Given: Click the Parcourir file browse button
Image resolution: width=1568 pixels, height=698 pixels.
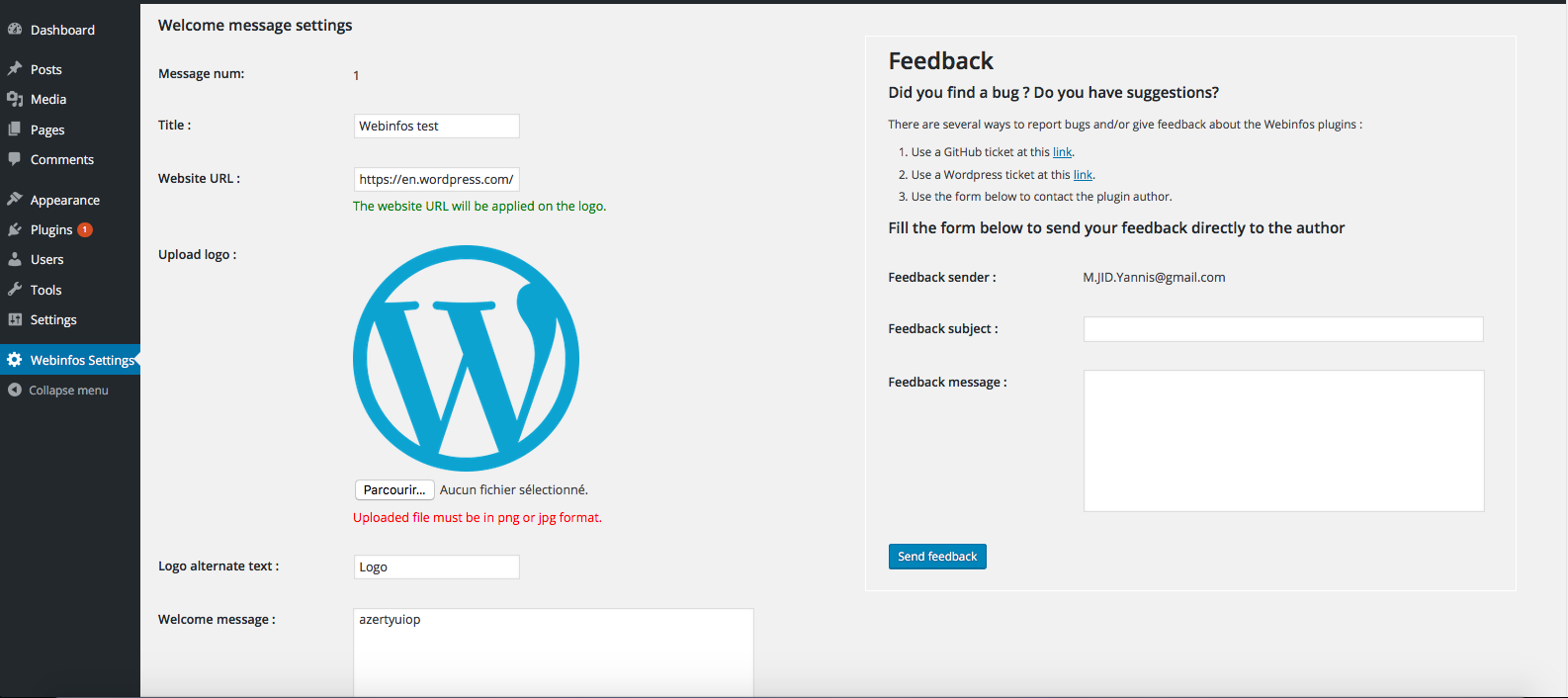Looking at the screenshot, I should pyautogui.click(x=394, y=490).
